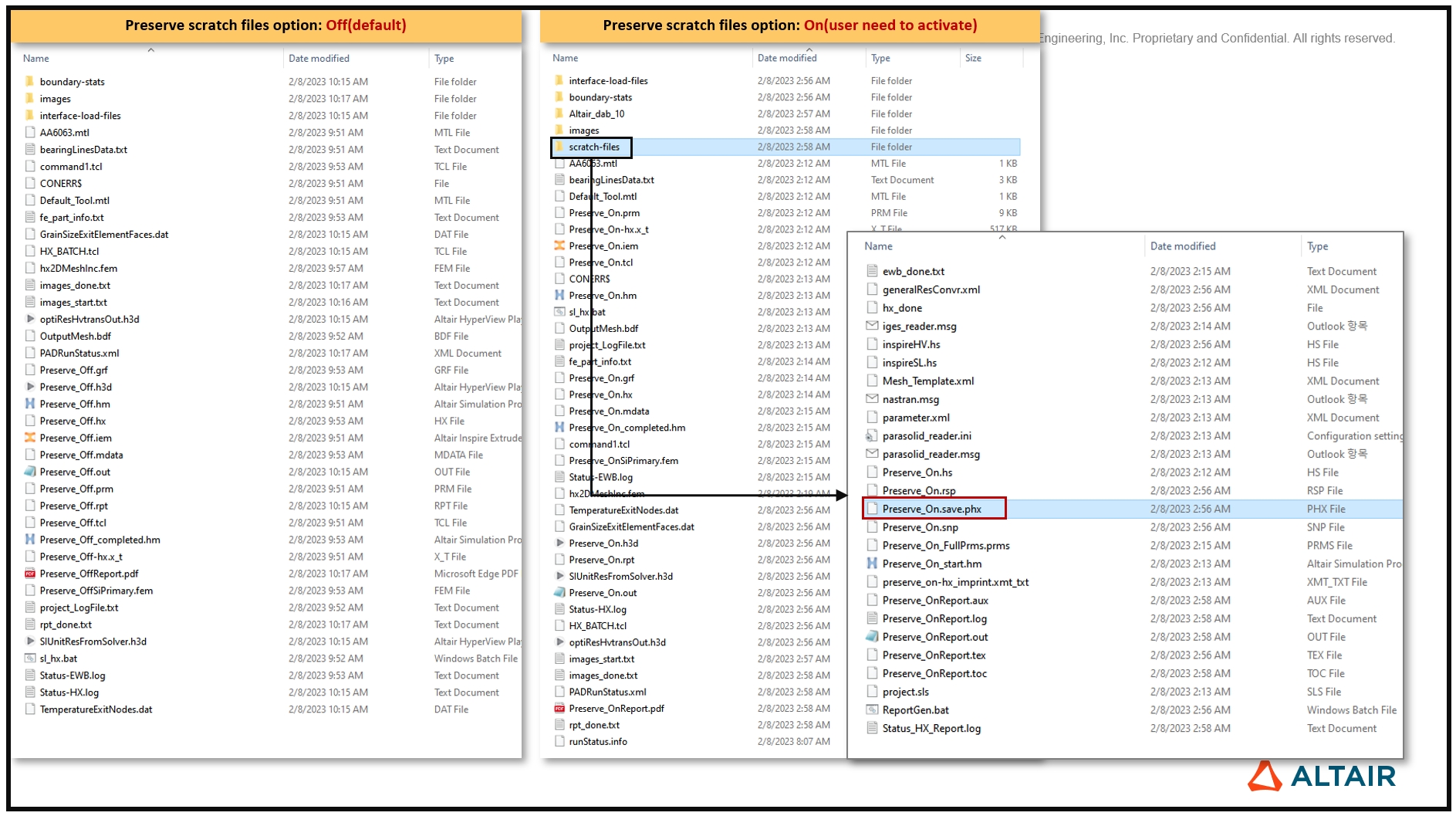Click the iges_reader.msg Outlook mail icon

point(872,326)
